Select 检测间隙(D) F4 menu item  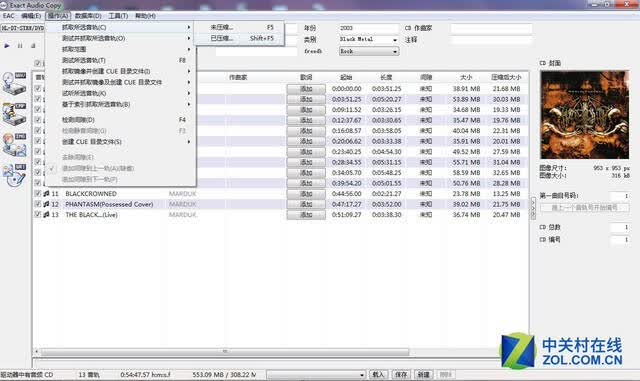coord(121,120)
